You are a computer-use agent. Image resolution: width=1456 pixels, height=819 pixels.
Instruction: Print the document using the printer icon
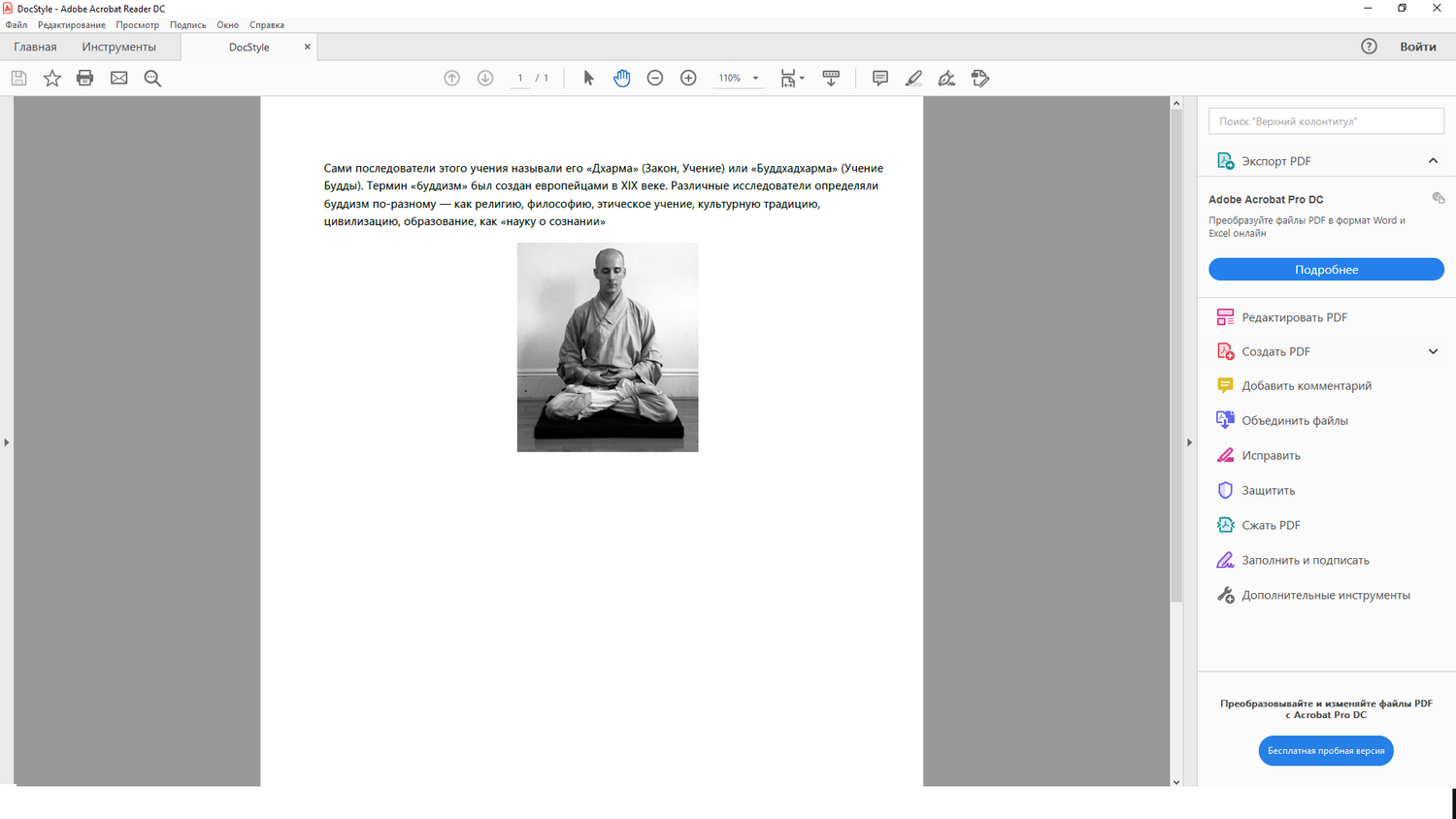click(85, 79)
